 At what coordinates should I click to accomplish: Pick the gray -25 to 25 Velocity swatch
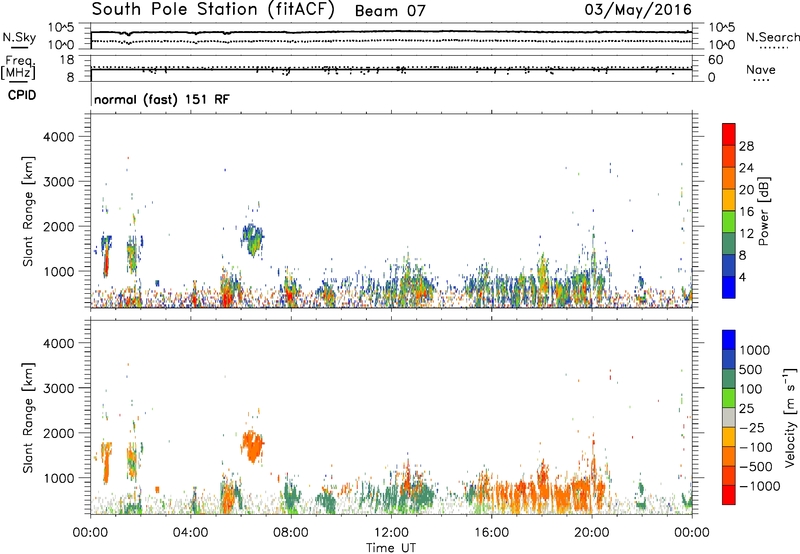[x=729, y=417]
